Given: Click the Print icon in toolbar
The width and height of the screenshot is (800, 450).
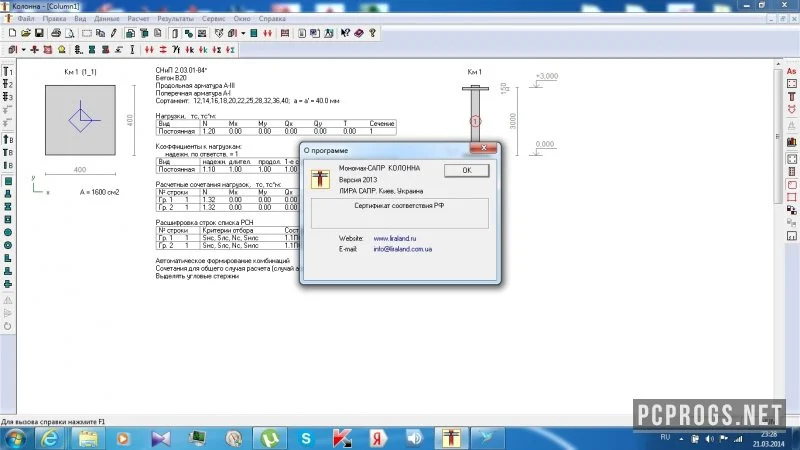Looking at the screenshot, I should 56,33.
